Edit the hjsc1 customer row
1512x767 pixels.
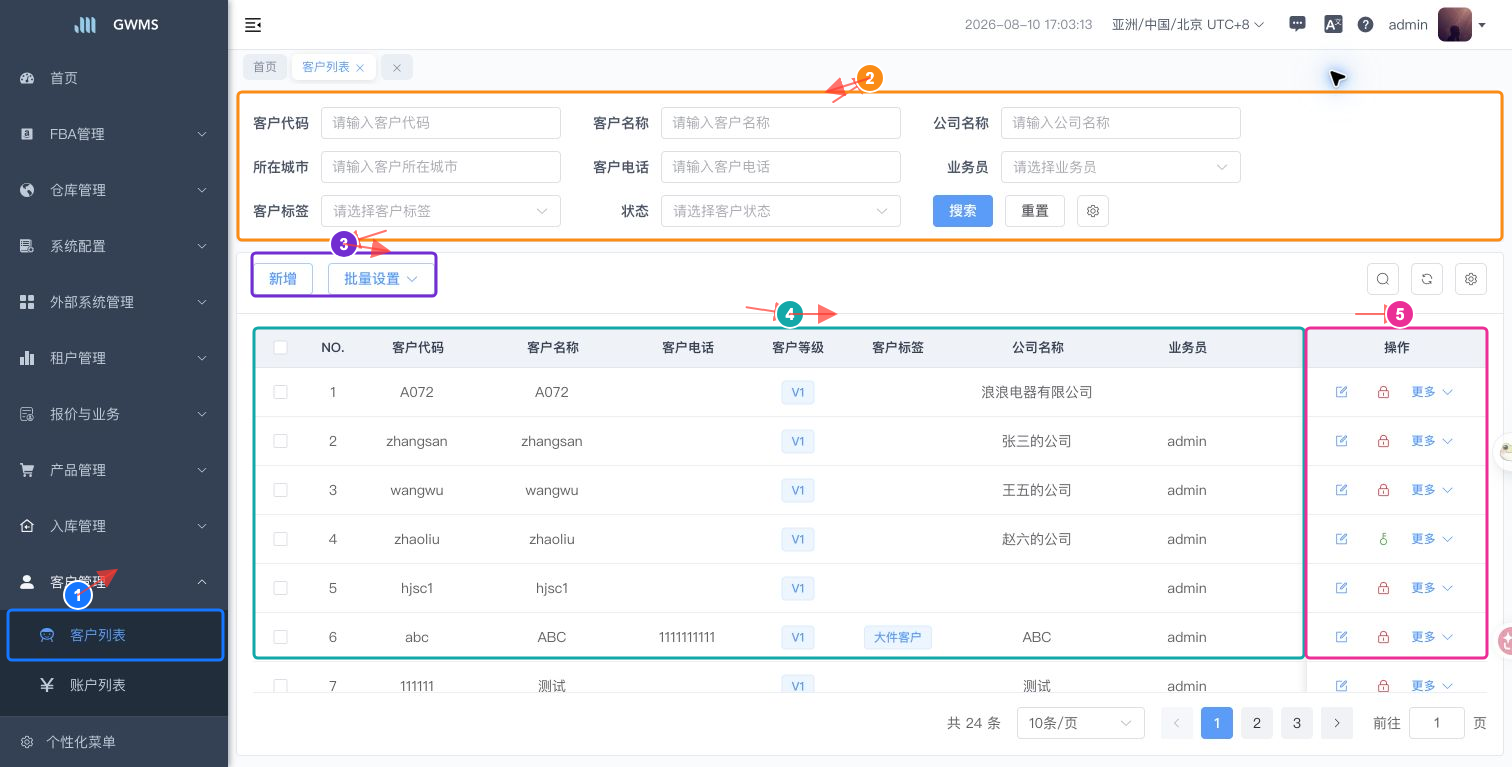pos(1341,588)
